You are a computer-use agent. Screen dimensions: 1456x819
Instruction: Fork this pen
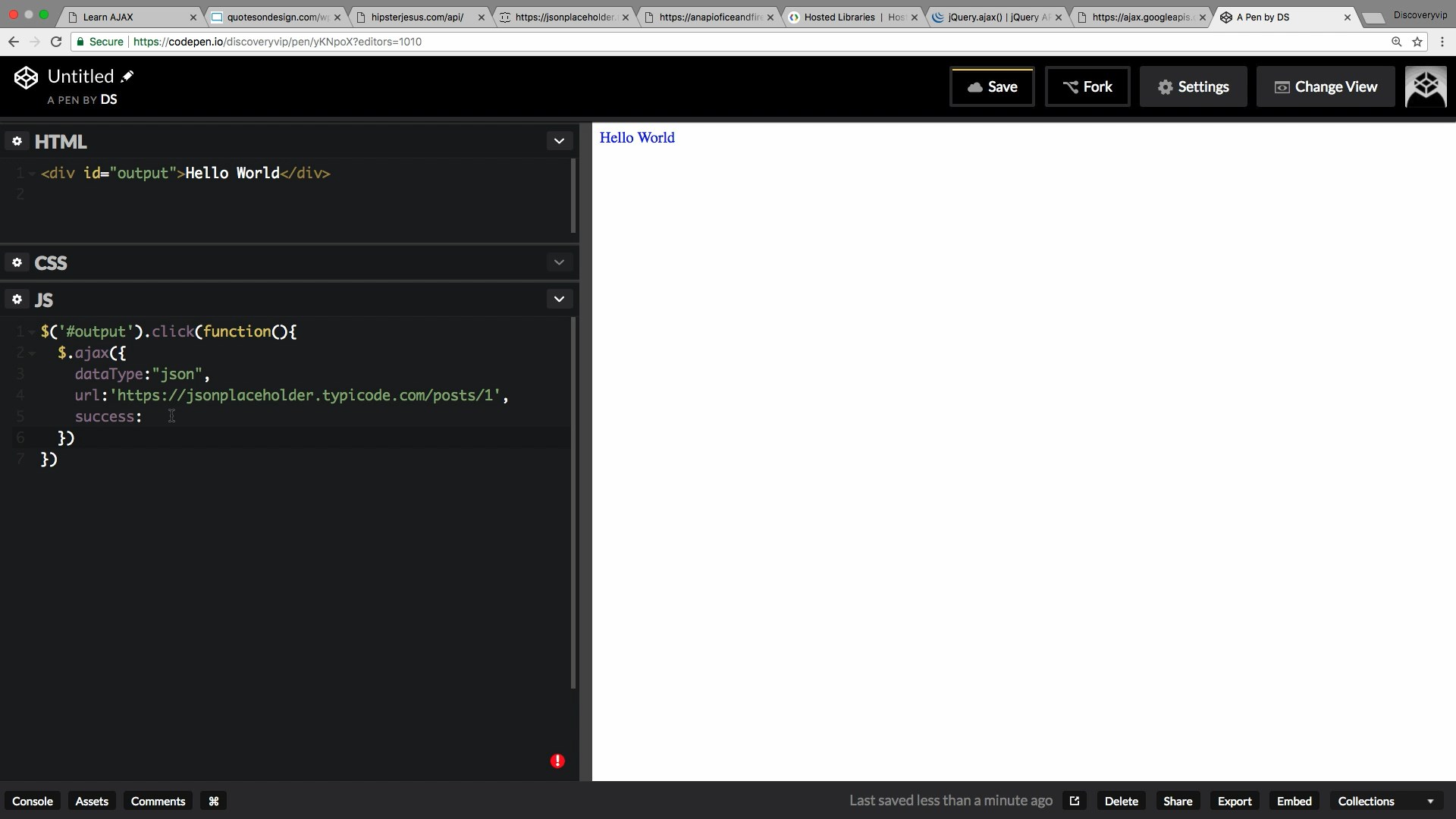1087,87
